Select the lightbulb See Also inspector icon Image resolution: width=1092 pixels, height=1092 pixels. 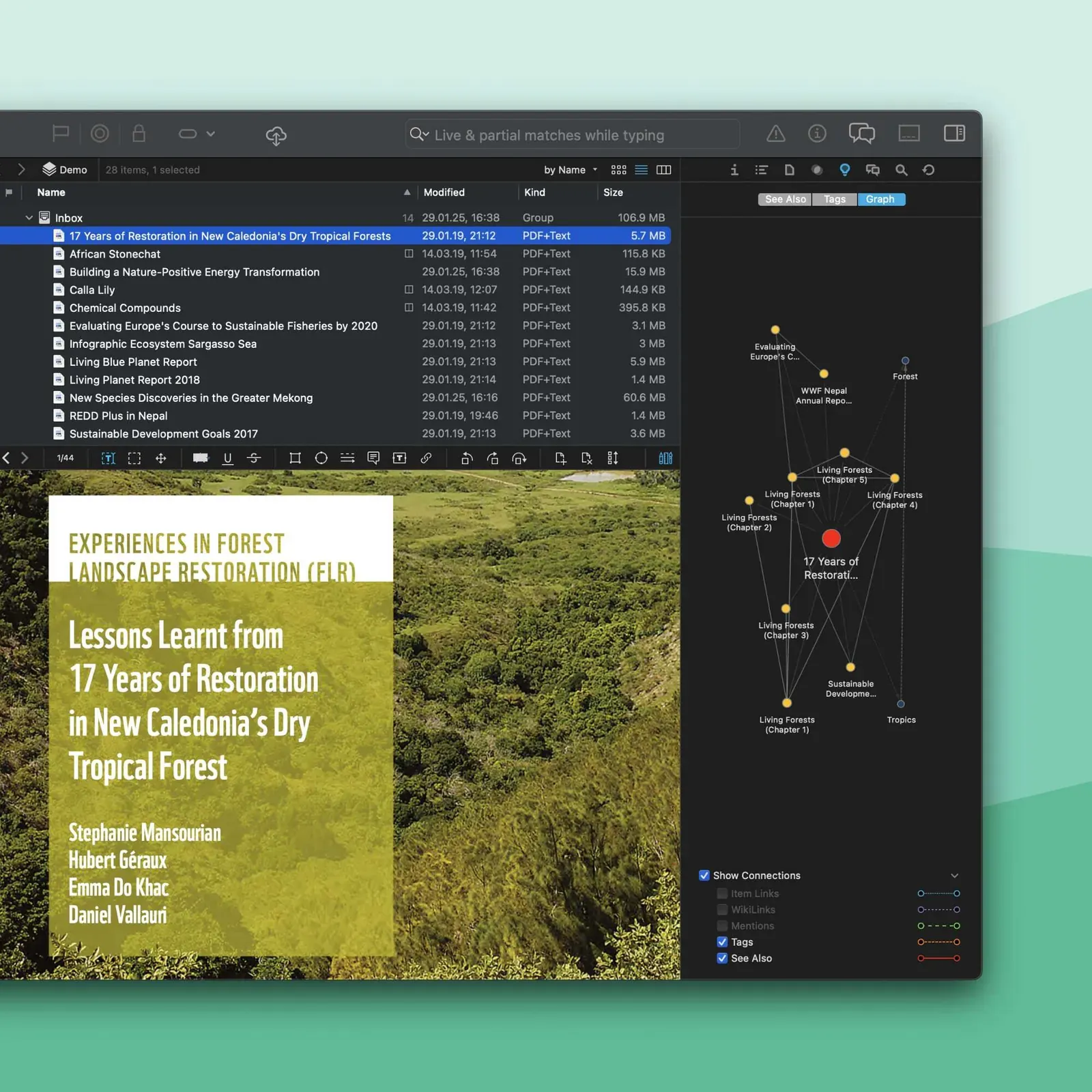point(845,170)
